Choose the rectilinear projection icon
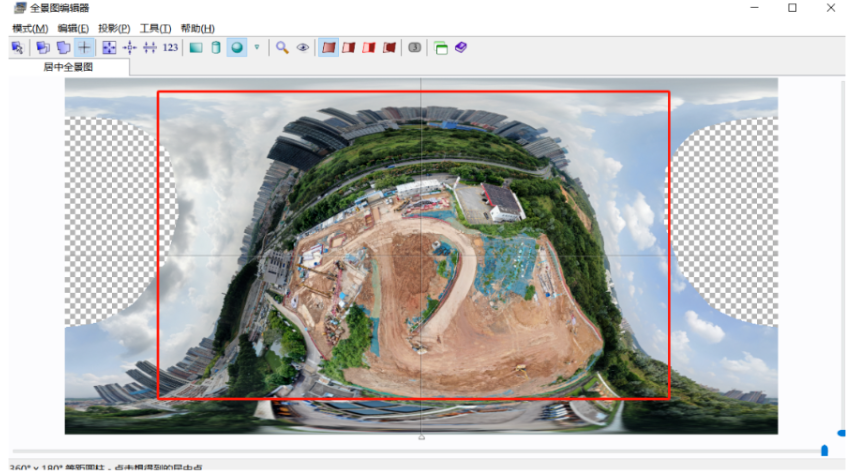The width and height of the screenshot is (856, 474). point(196,48)
